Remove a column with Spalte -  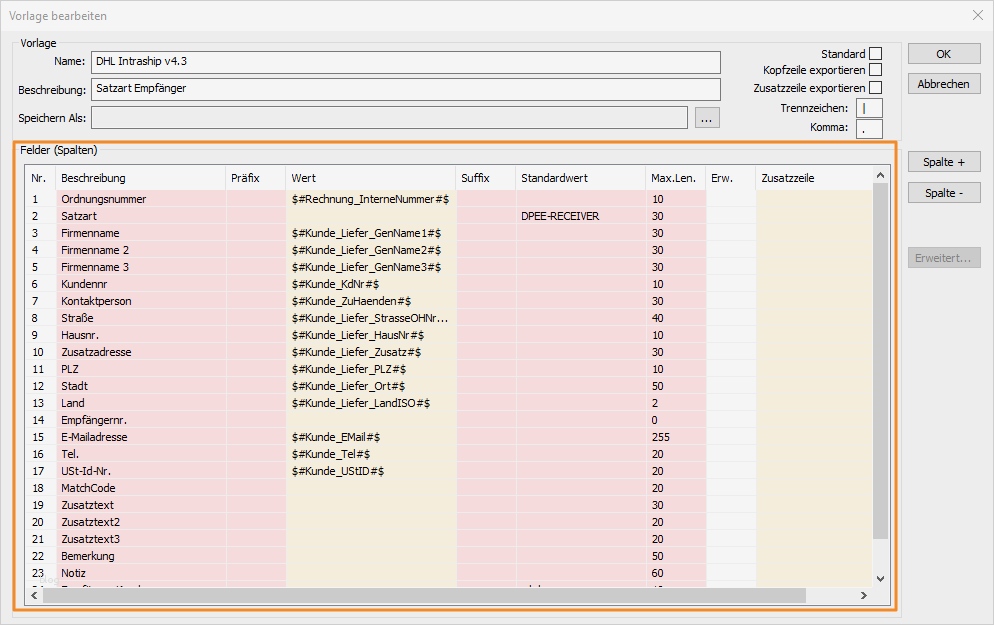point(943,193)
